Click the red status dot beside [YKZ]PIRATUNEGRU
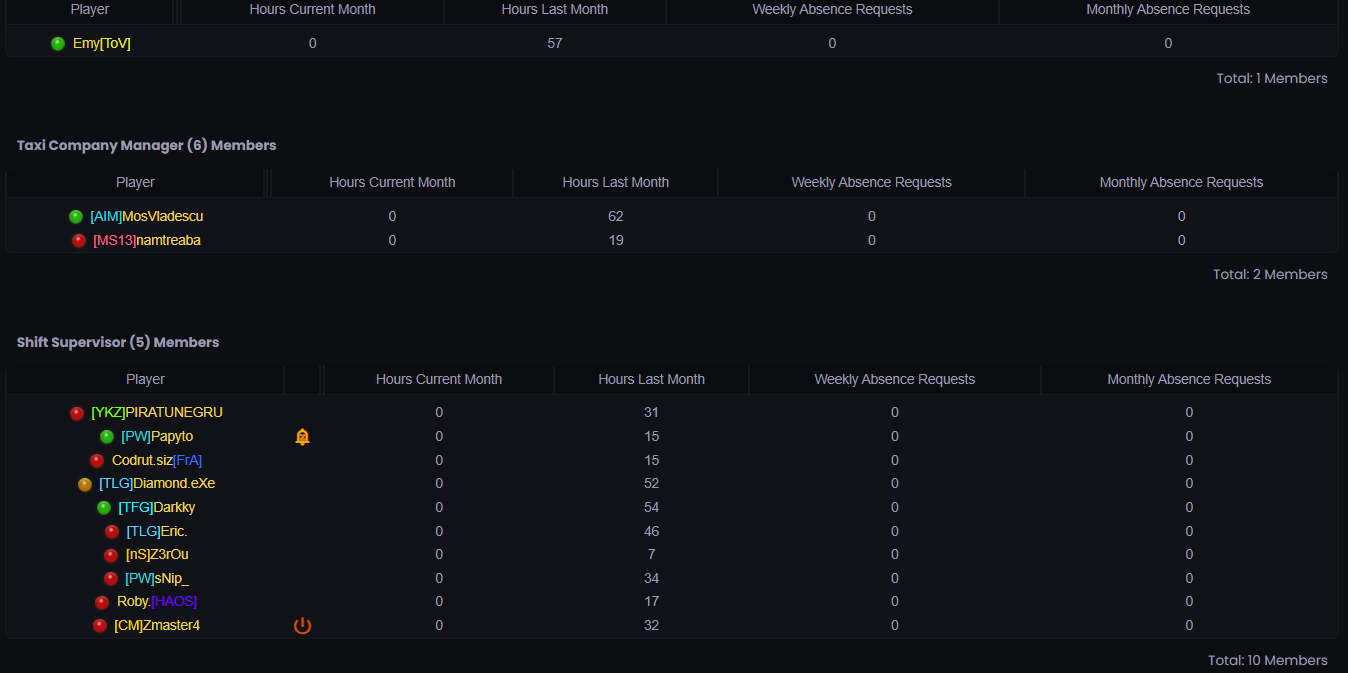 coord(77,413)
